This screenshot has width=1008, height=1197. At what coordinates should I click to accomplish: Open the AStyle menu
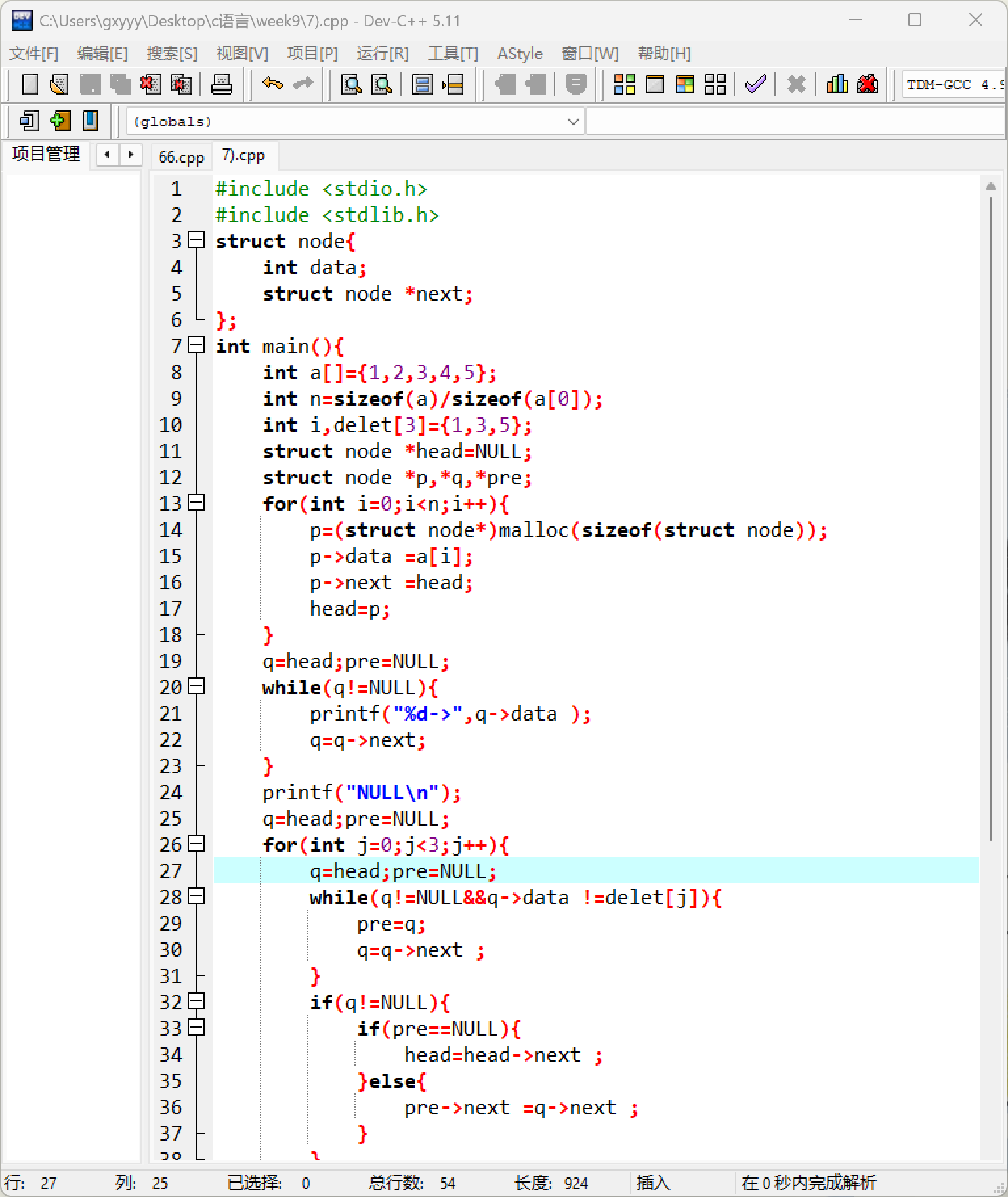[x=520, y=53]
